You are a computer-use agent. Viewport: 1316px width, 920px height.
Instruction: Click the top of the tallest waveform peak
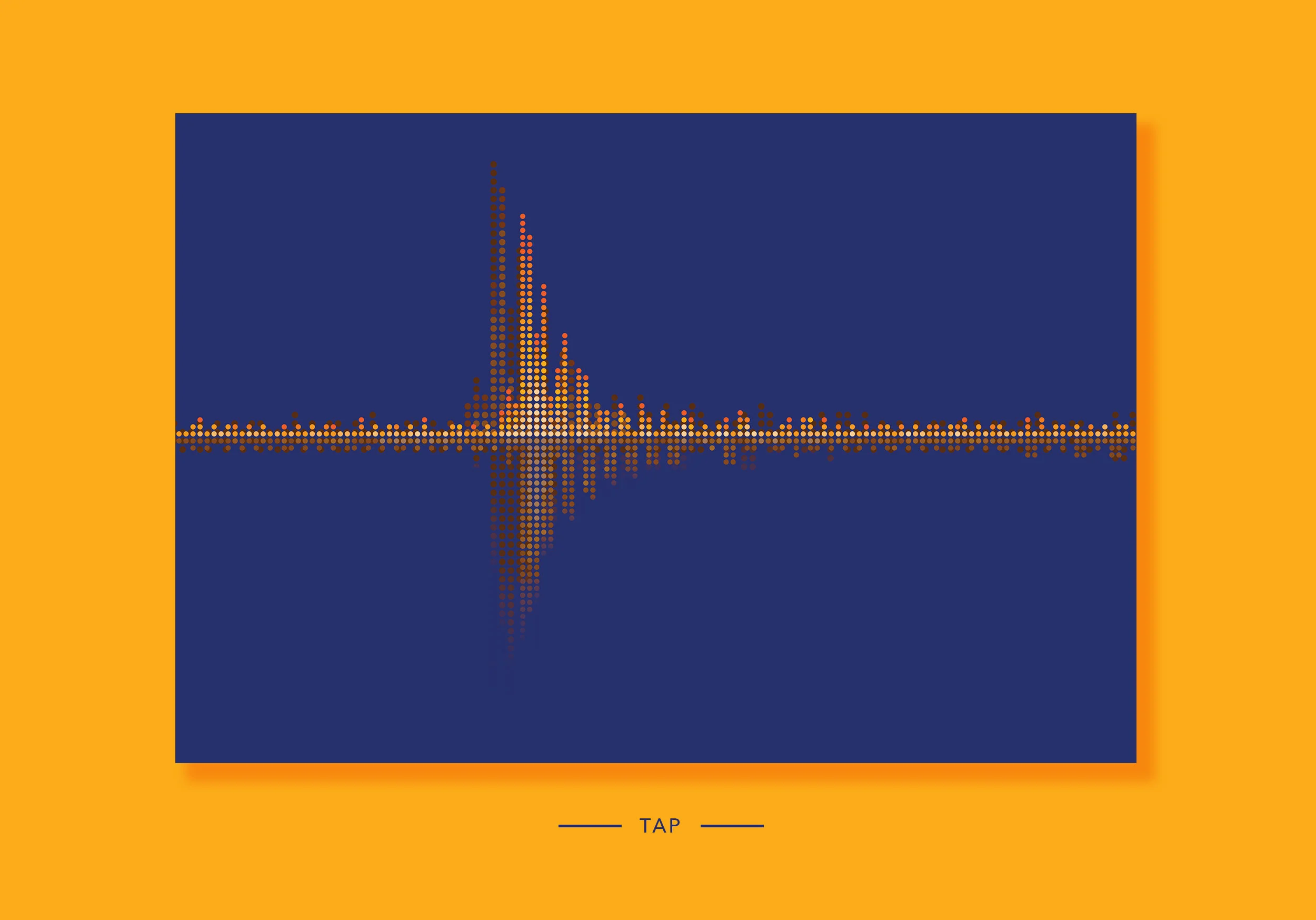(x=494, y=165)
